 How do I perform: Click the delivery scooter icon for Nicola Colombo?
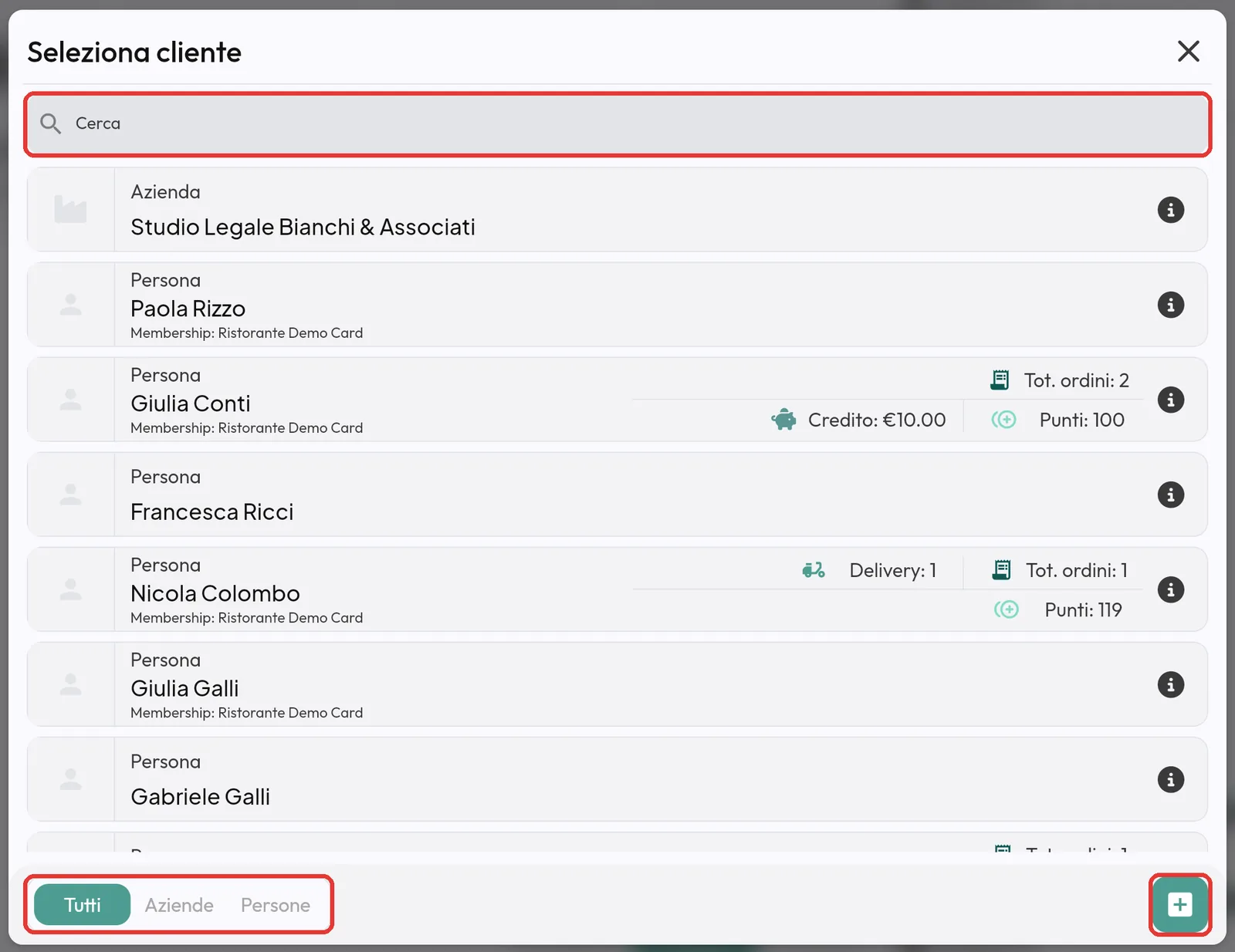(814, 570)
